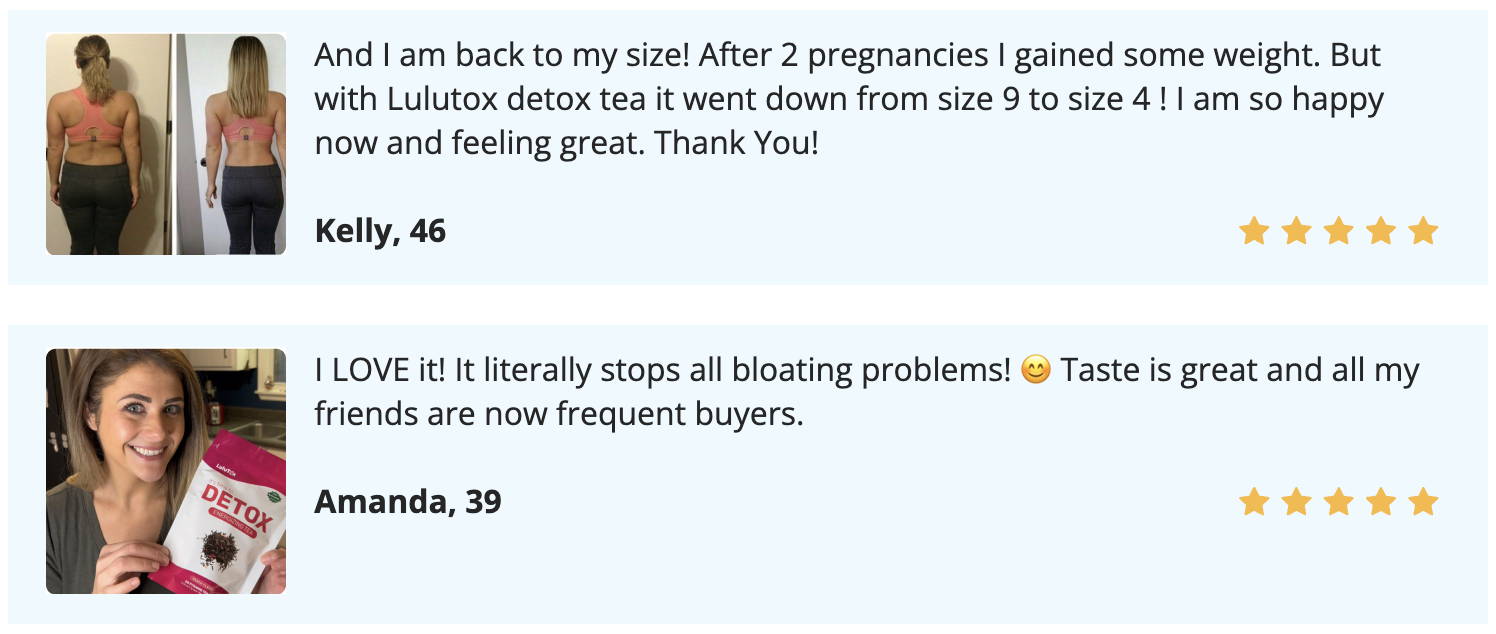
Task: Click the fourth star in Amanda's rating
Action: point(1380,502)
